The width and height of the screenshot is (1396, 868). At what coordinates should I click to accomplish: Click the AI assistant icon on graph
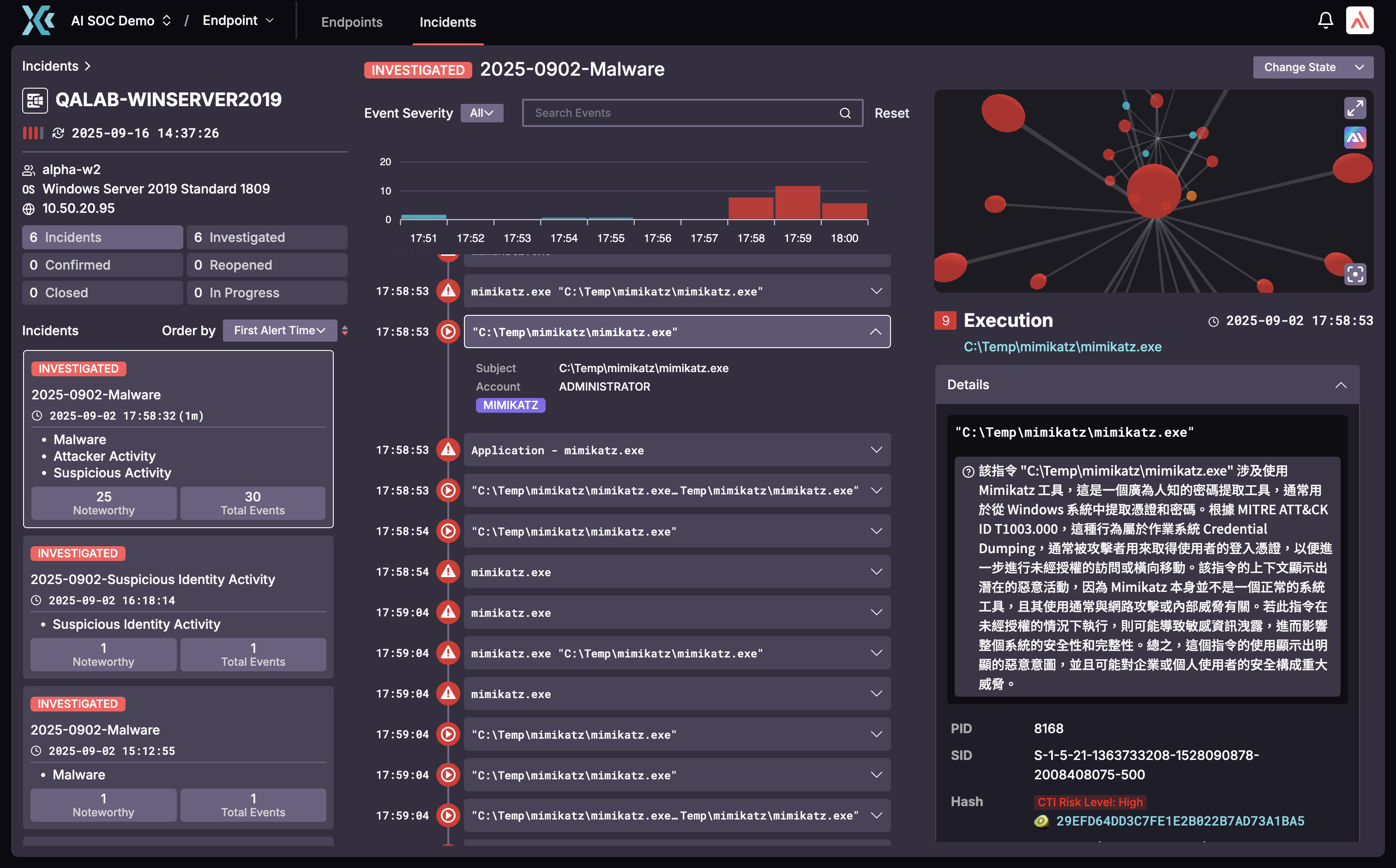[x=1354, y=138]
